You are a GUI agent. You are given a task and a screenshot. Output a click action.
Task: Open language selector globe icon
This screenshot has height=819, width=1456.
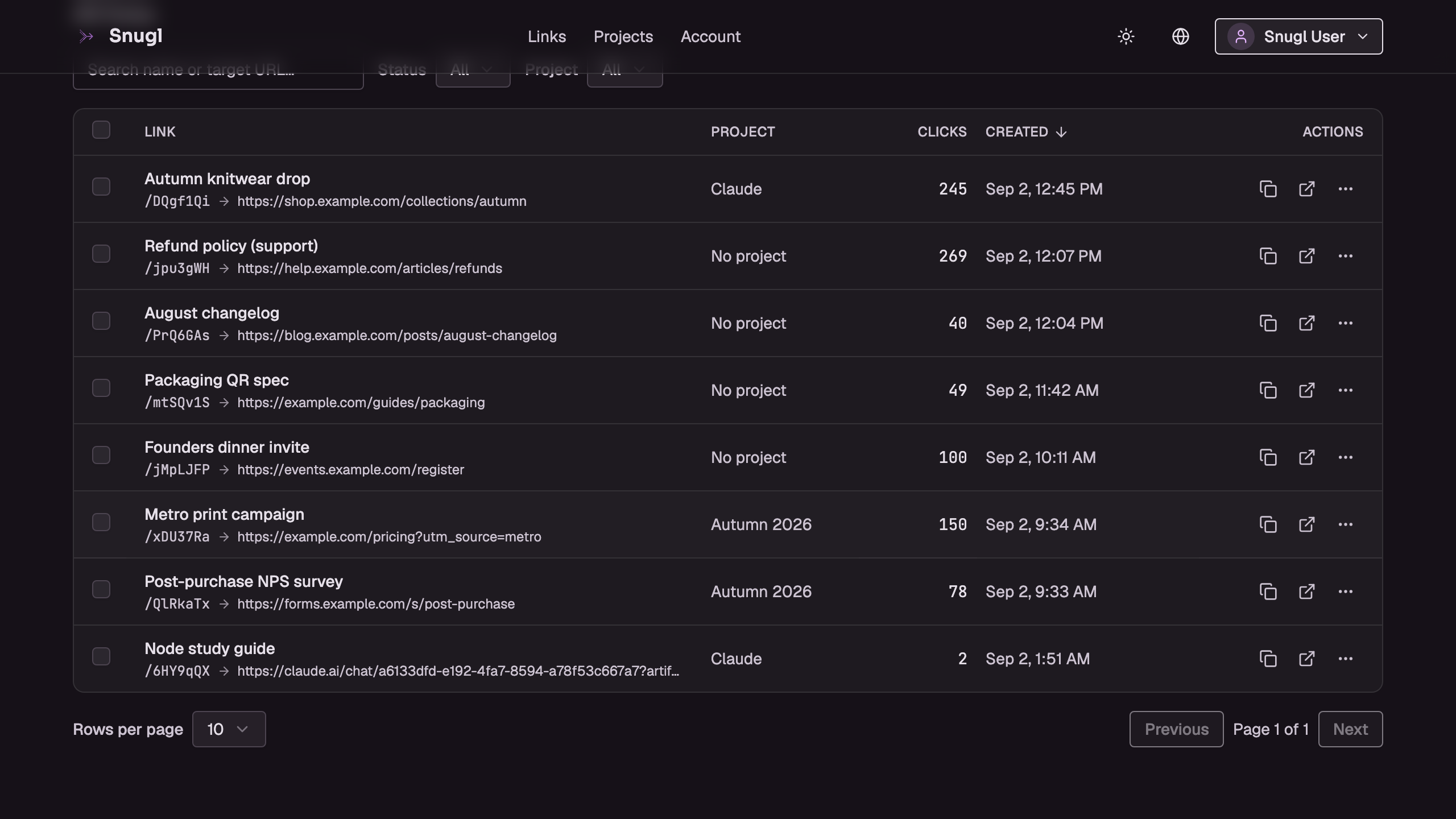coord(1181,36)
